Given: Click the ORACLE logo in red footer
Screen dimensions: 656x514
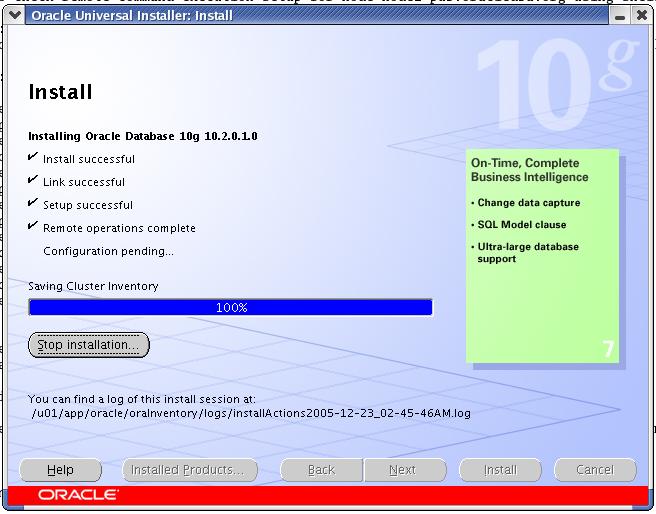Looking at the screenshot, I should click(78, 495).
